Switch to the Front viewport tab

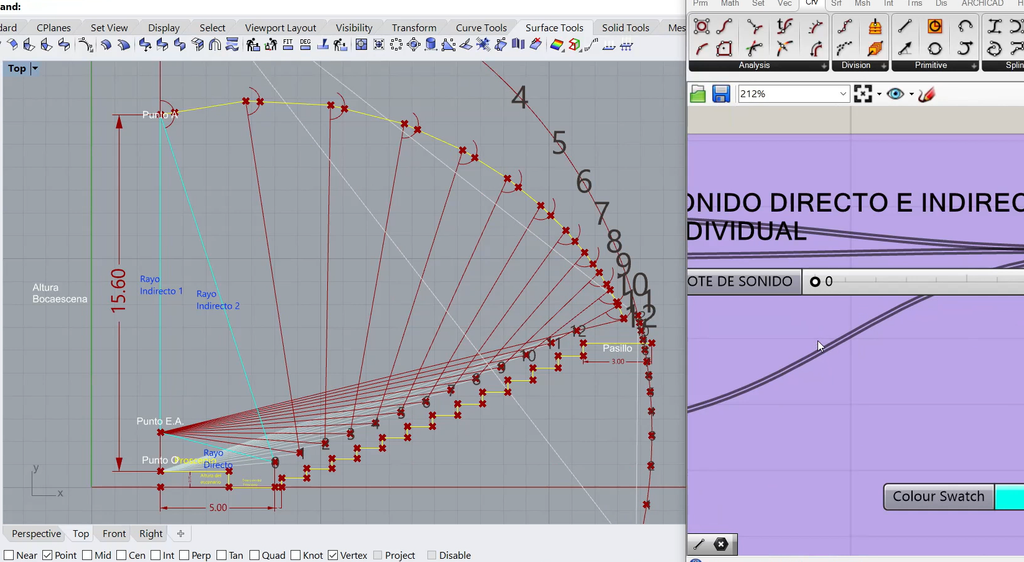click(x=114, y=533)
